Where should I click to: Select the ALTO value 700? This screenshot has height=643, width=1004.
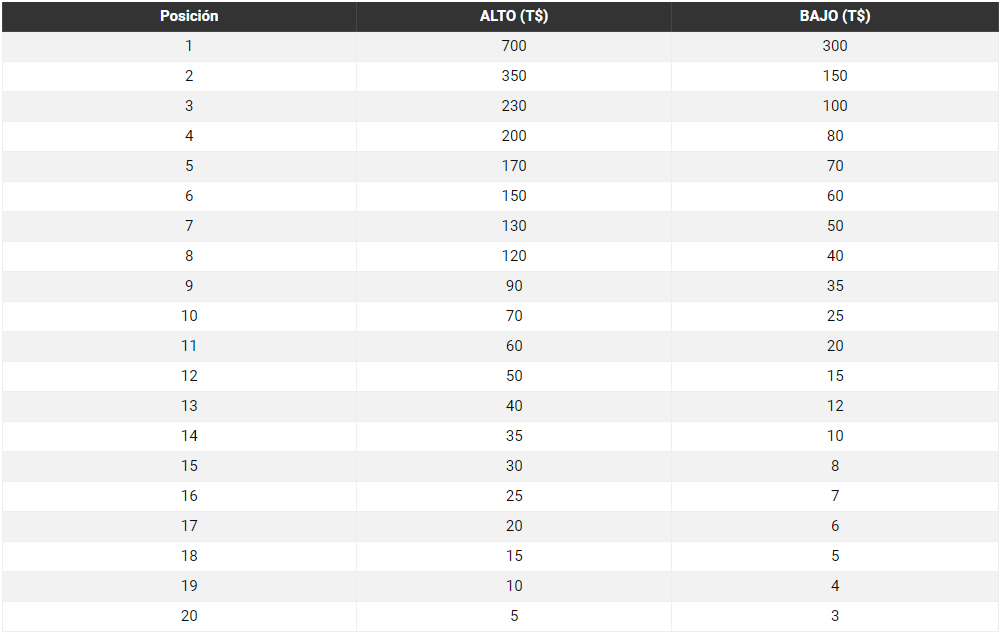click(514, 46)
